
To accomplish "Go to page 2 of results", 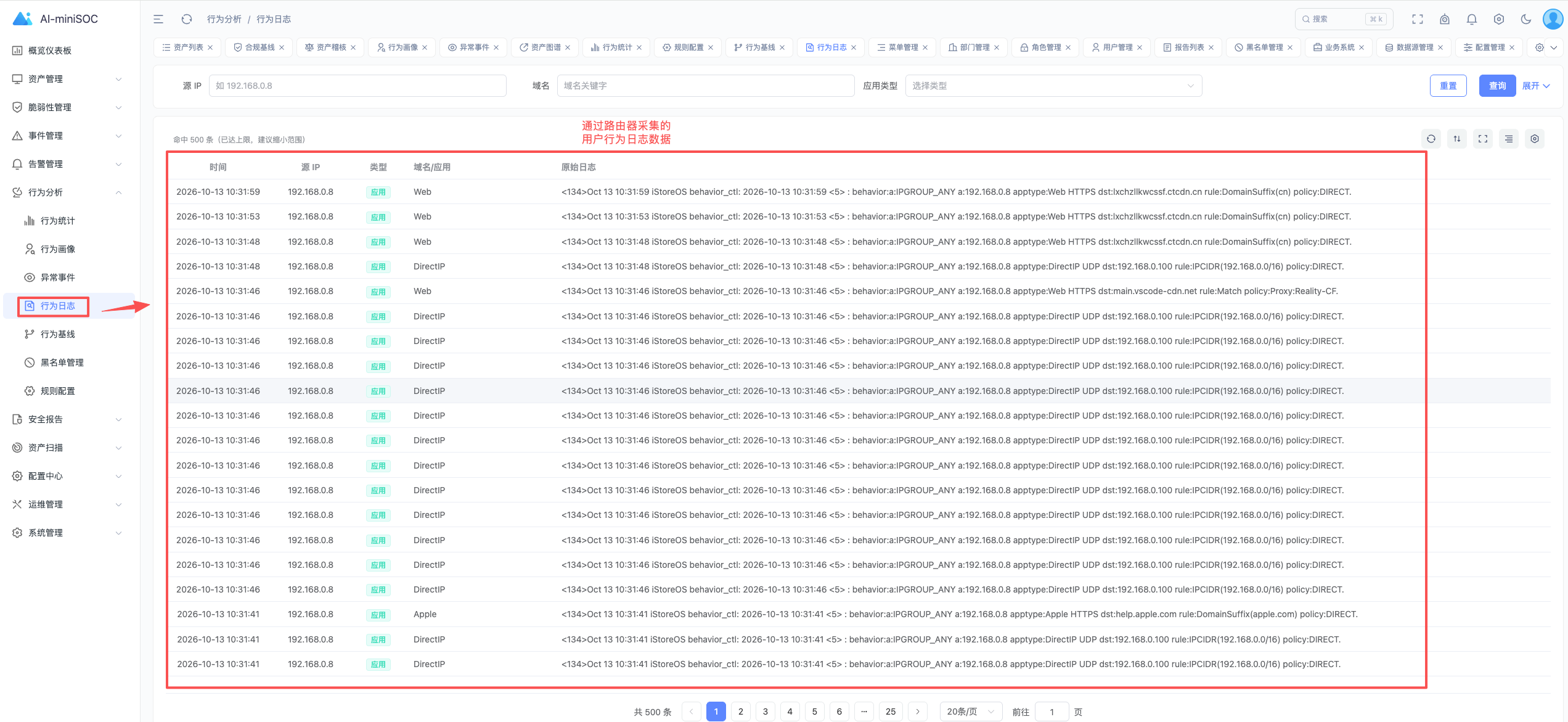I will (x=741, y=712).
